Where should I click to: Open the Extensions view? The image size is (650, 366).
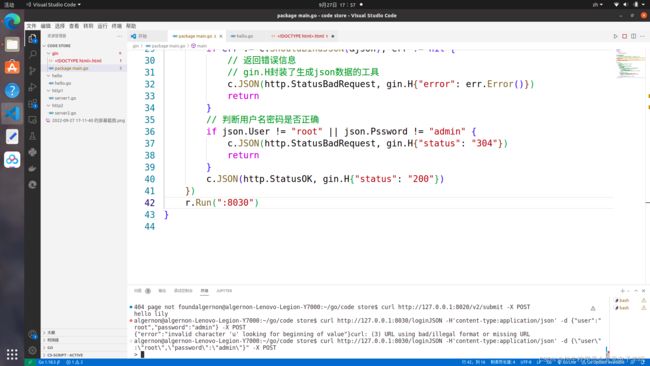tap(32, 104)
